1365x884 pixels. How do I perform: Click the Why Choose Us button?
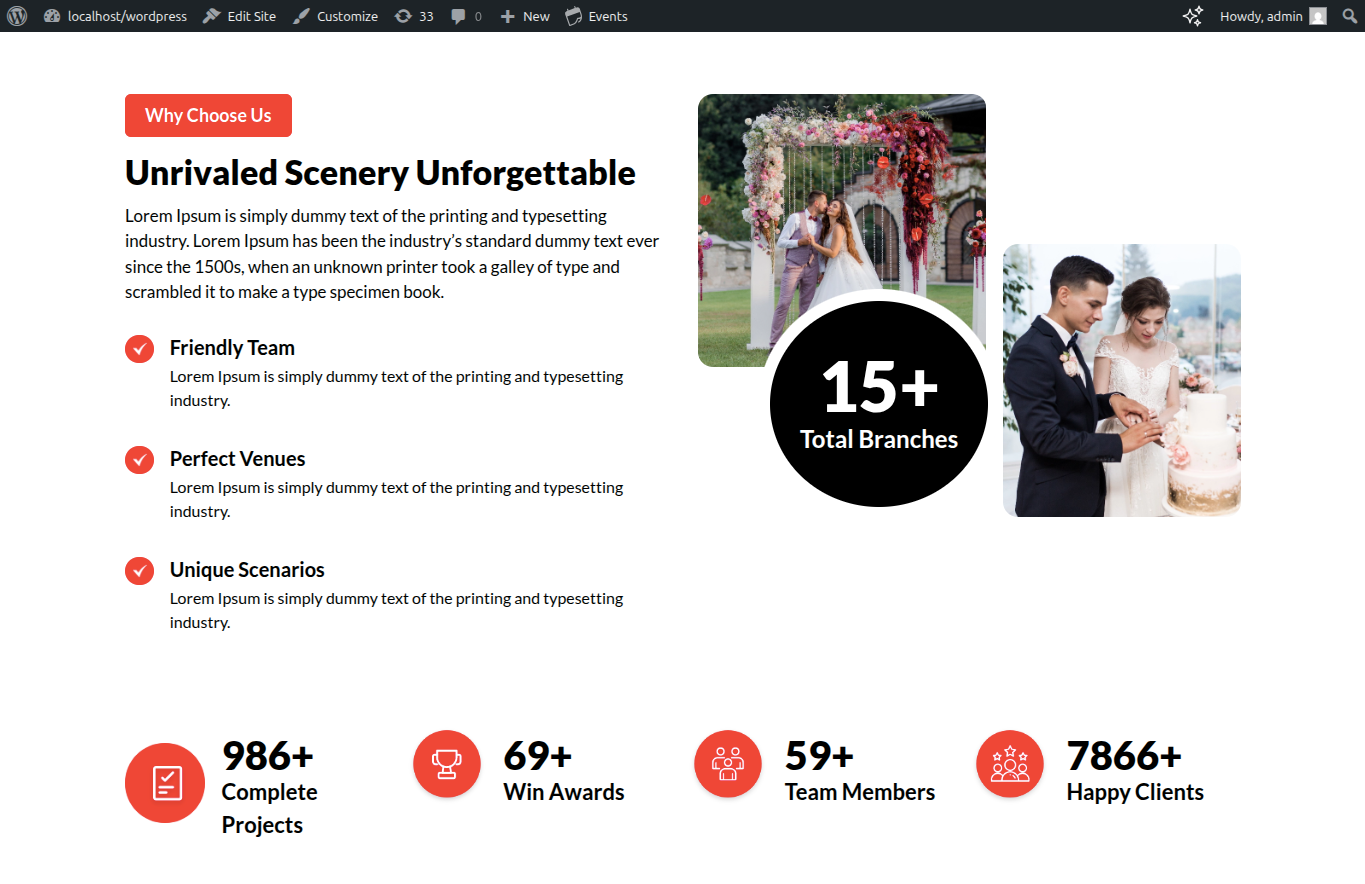208,115
